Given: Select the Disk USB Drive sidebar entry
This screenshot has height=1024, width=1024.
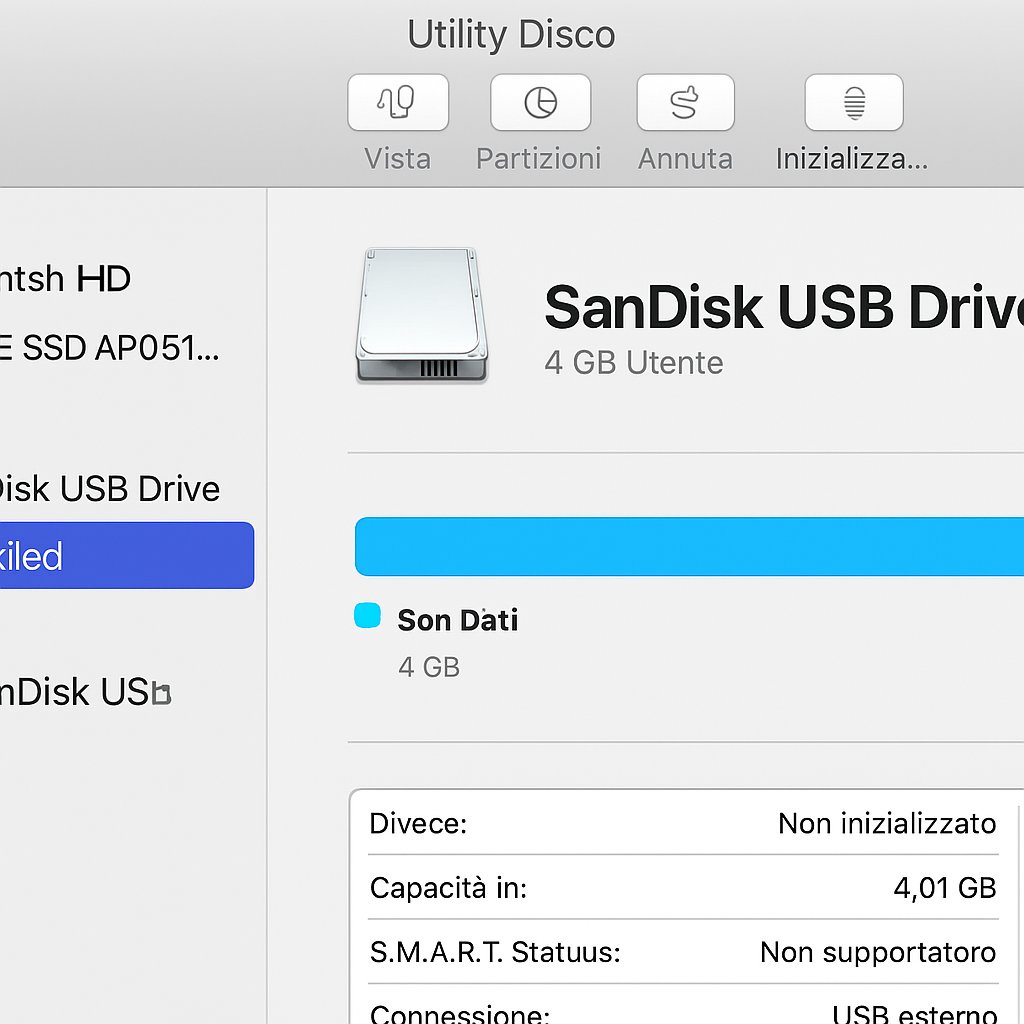Looking at the screenshot, I should pyautogui.click(x=110, y=488).
